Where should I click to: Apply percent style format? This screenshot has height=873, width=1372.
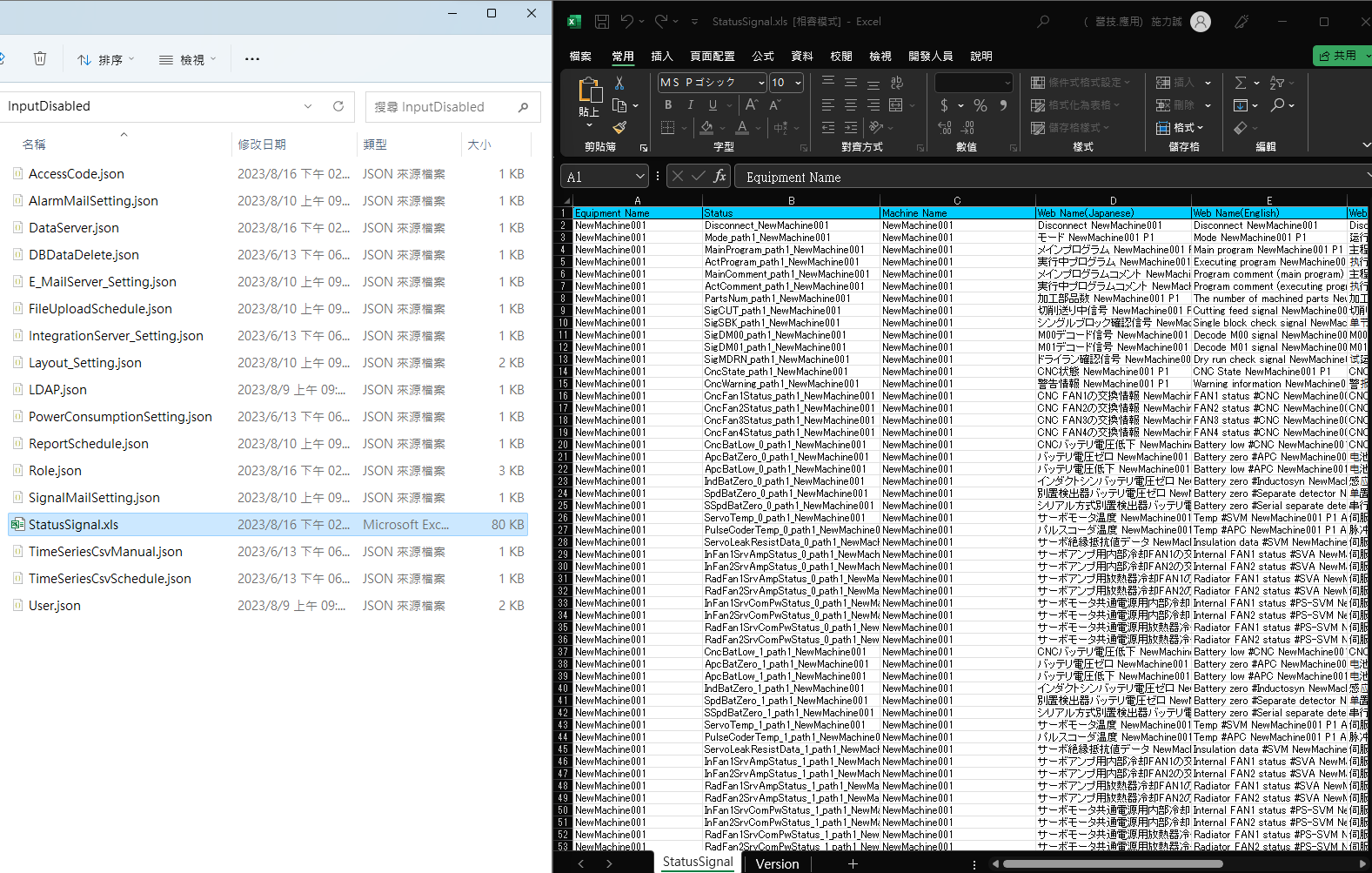click(x=980, y=105)
